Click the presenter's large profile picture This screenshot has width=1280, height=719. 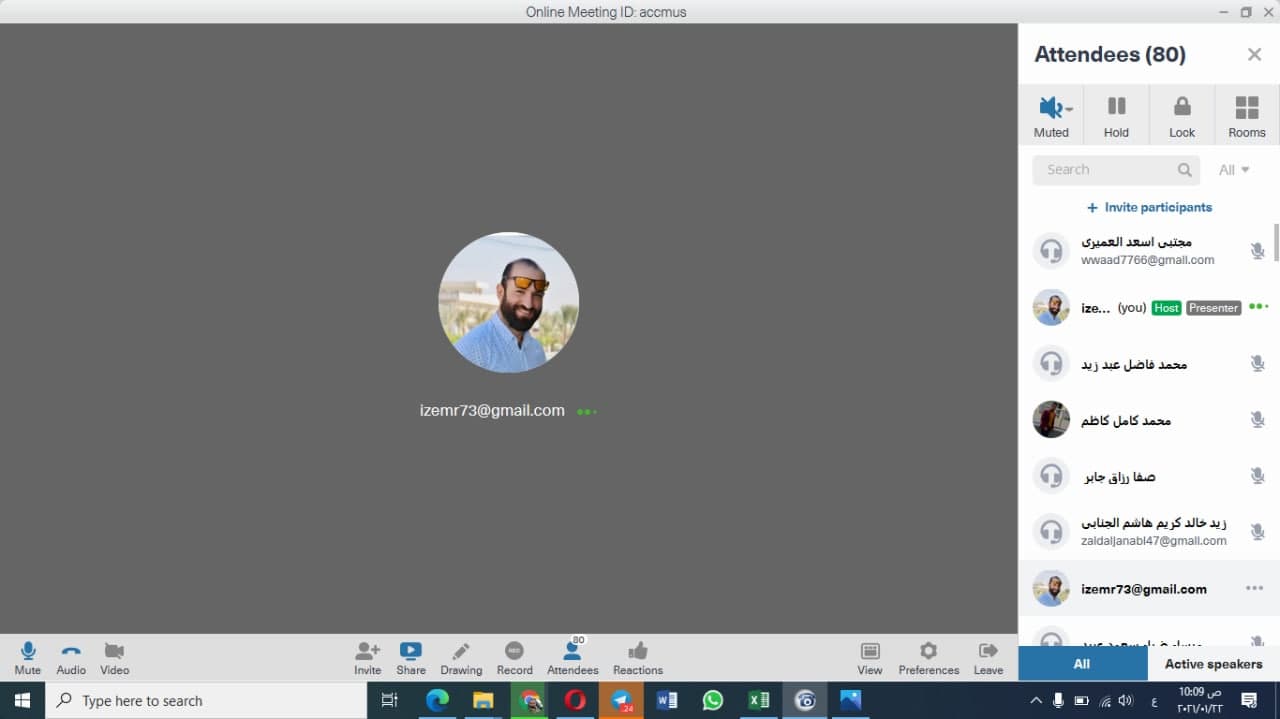point(508,303)
